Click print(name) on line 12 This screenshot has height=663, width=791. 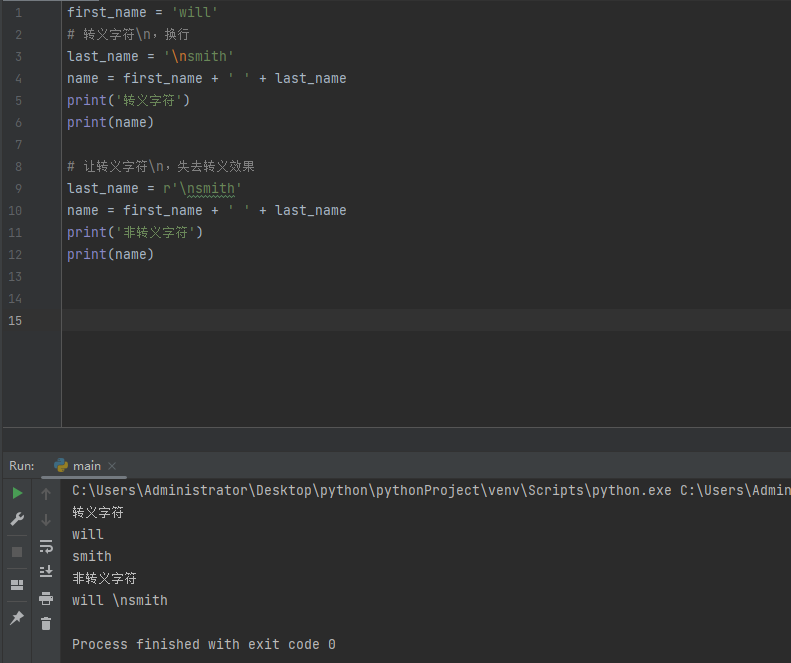click(110, 254)
